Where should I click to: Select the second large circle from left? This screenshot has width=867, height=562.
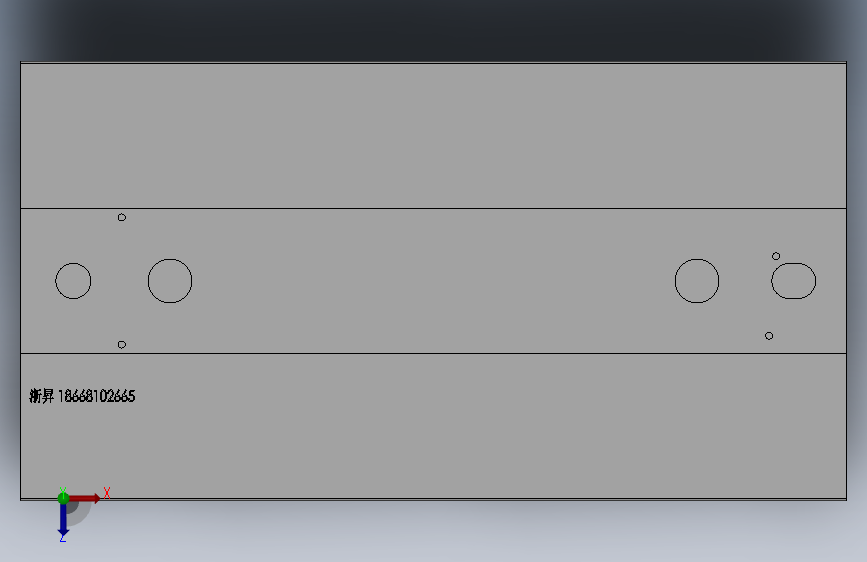[x=170, y=281]
